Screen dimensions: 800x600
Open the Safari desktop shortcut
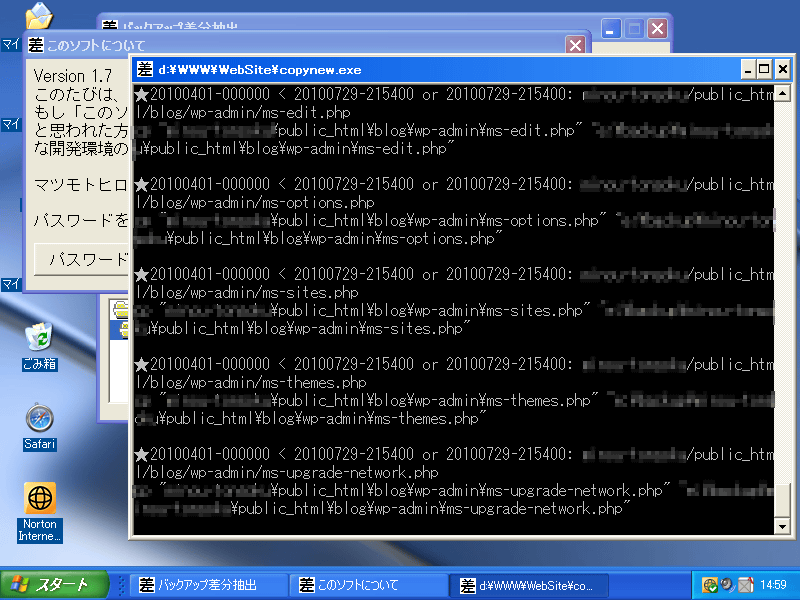tap(39, 427)
